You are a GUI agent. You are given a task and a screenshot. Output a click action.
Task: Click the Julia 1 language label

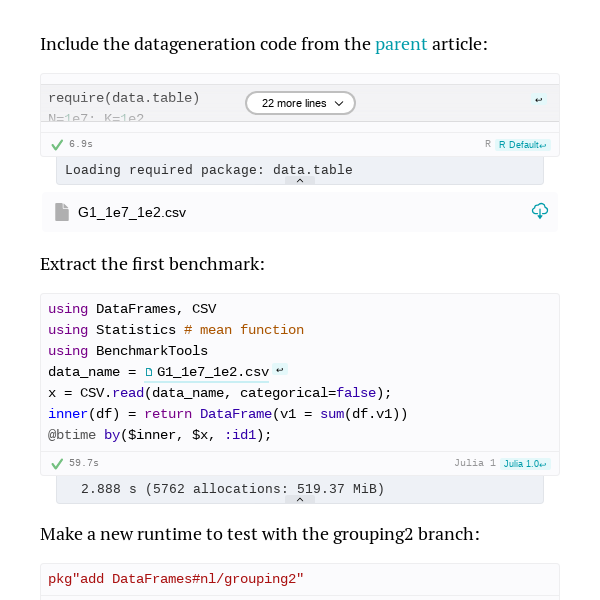[475, 463]
